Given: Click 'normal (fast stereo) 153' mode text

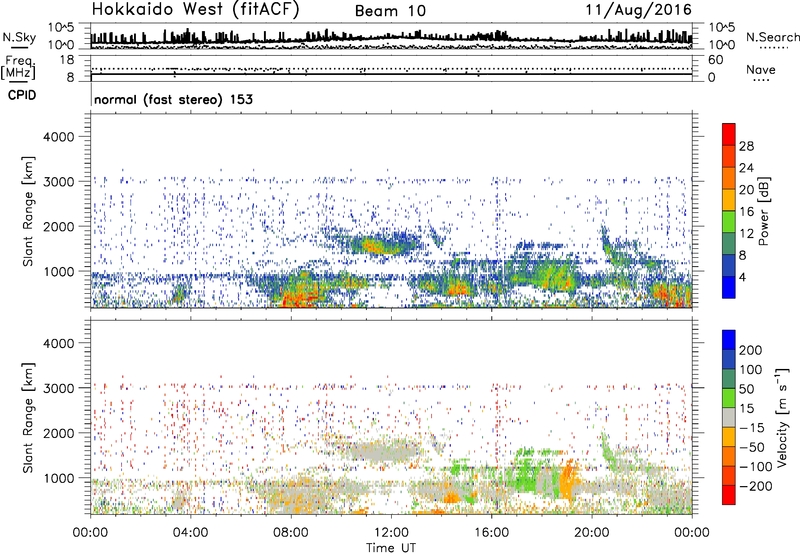Looking at the screenshot, I should point(173,99).
